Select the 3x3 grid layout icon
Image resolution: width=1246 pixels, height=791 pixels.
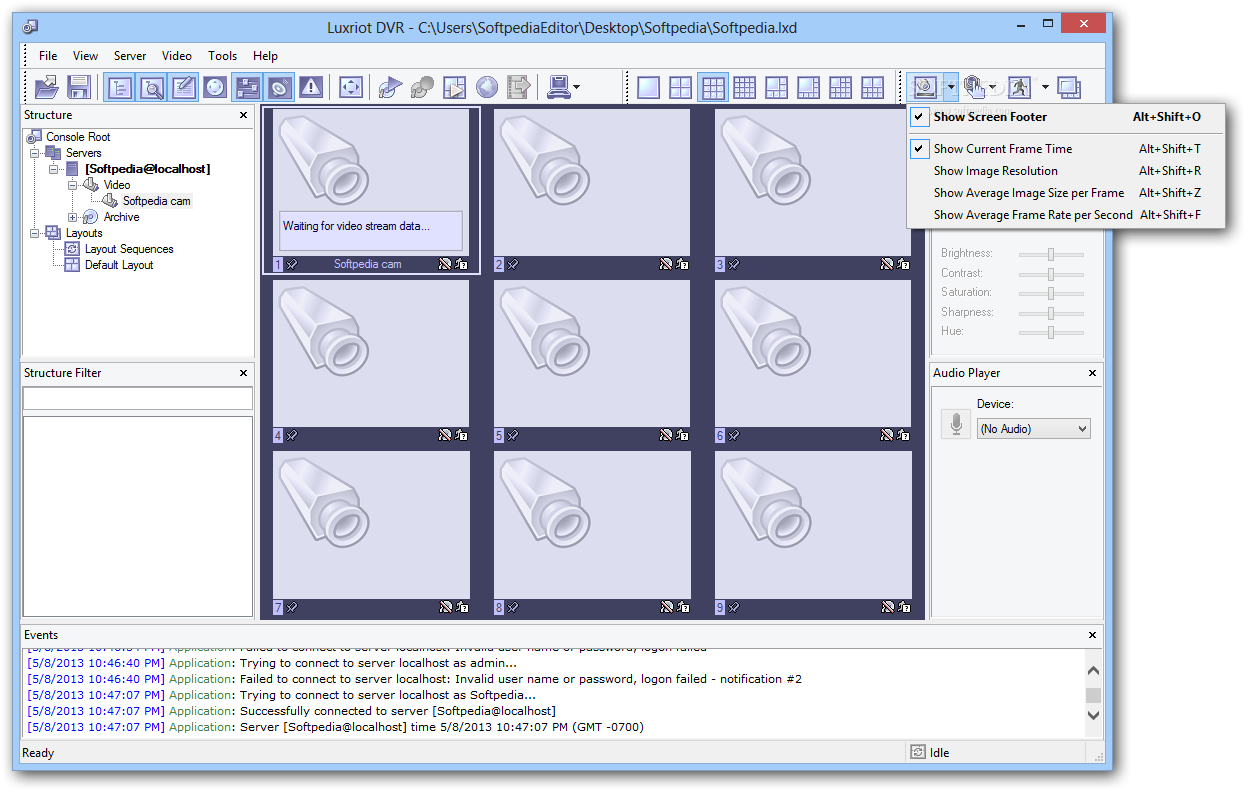[713, 87]
